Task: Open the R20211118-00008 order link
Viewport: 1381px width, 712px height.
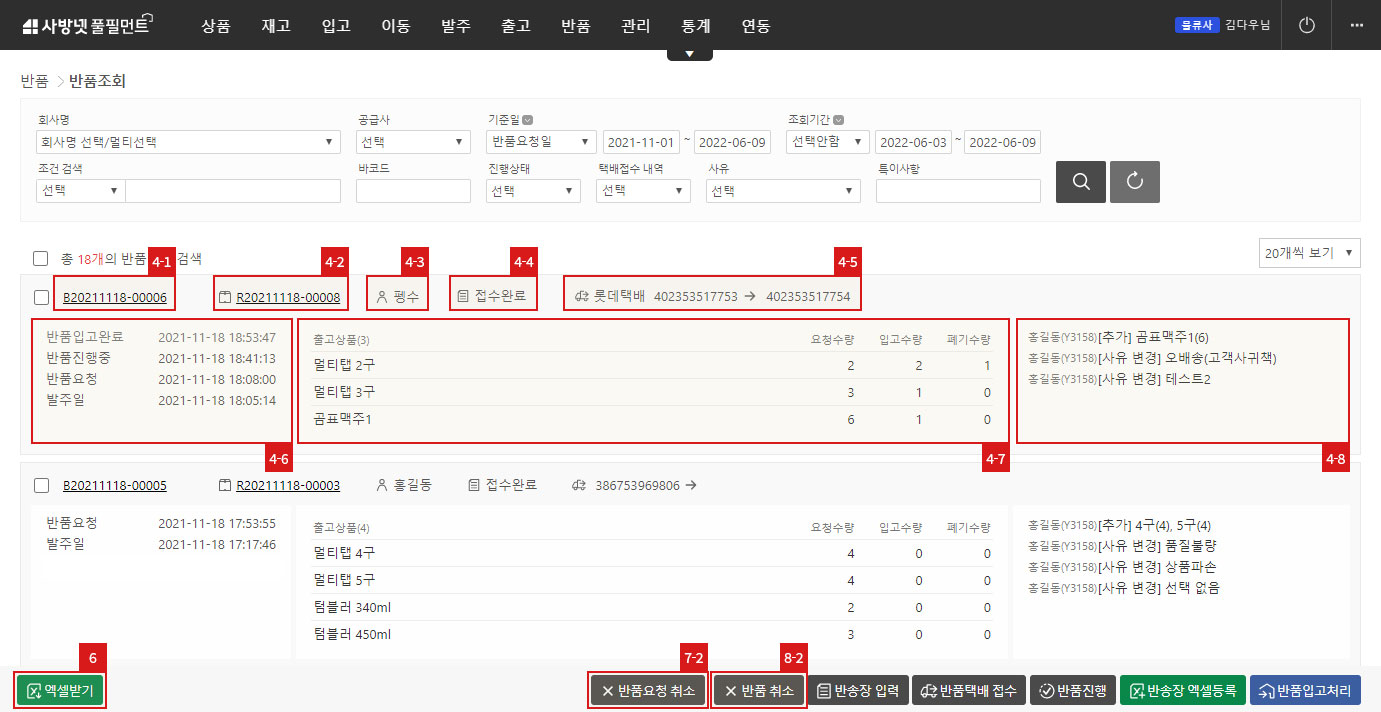Action: 288,297
